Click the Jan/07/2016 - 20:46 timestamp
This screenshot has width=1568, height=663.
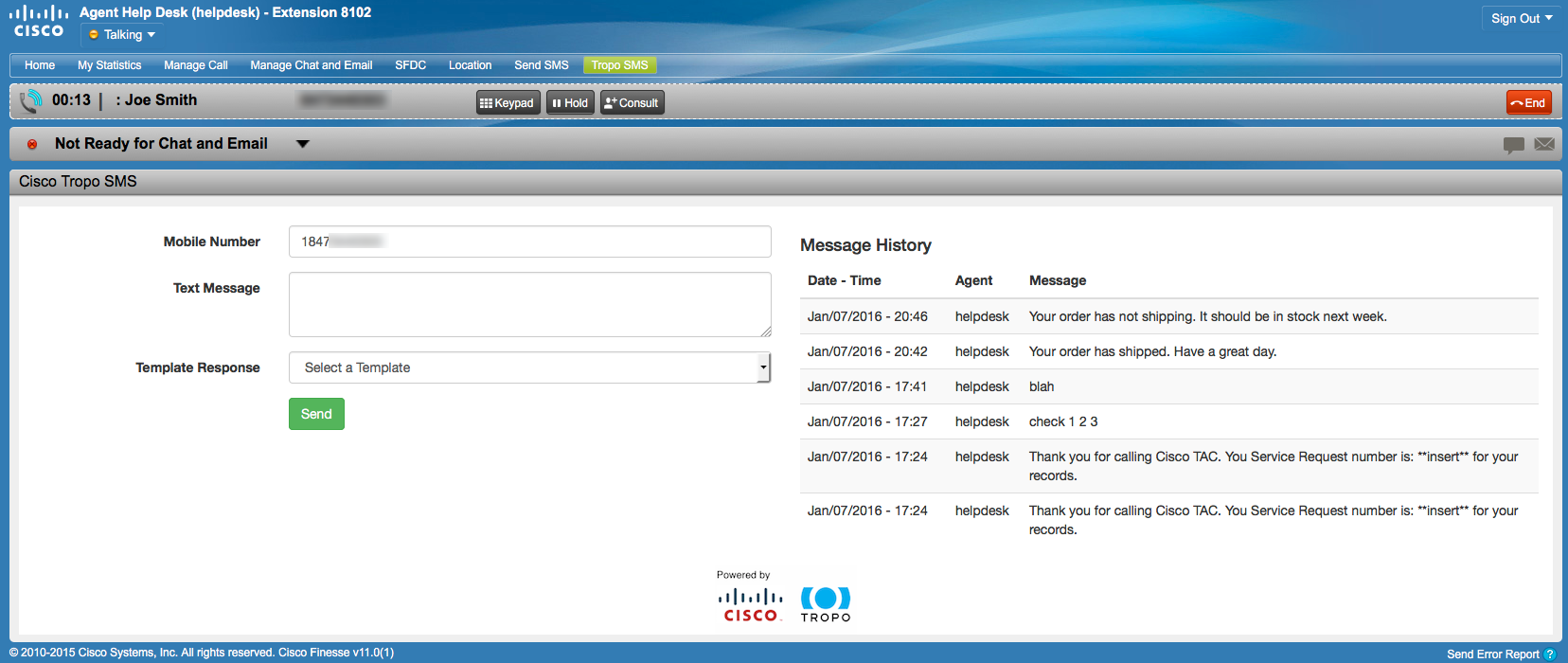pos(867,316)
